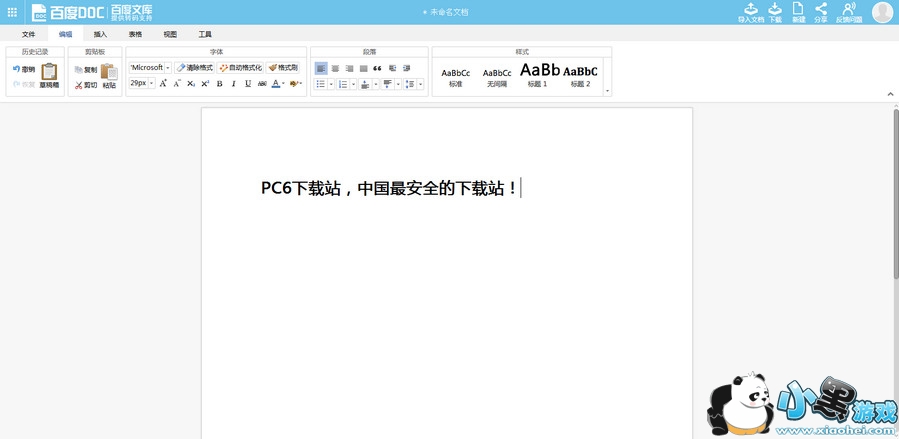Open the 草稿箱 drafts clipboard icon
899x439 pixels.
click(49, 73)
